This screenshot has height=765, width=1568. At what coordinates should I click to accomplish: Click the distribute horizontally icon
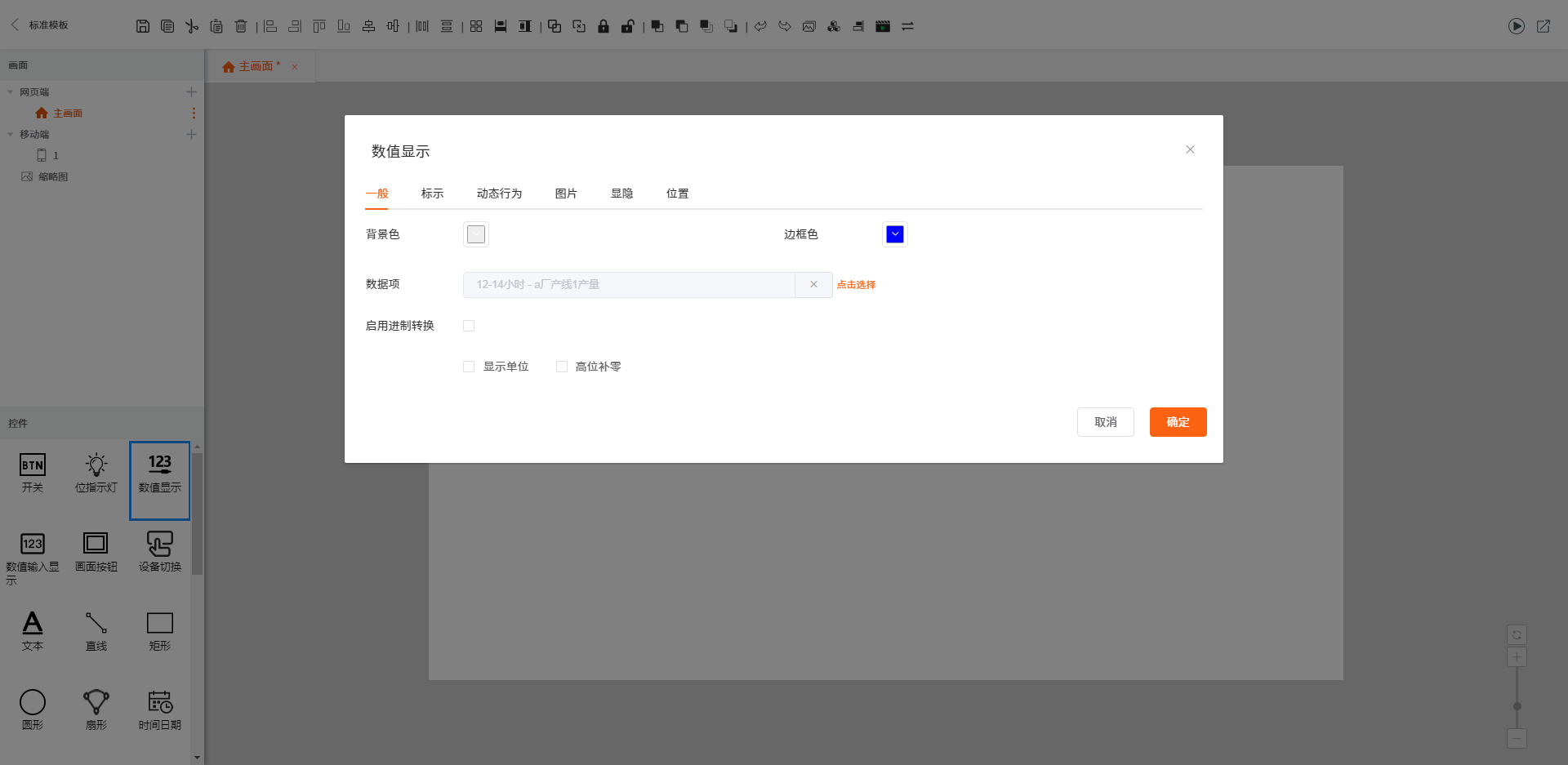point(422,26)
